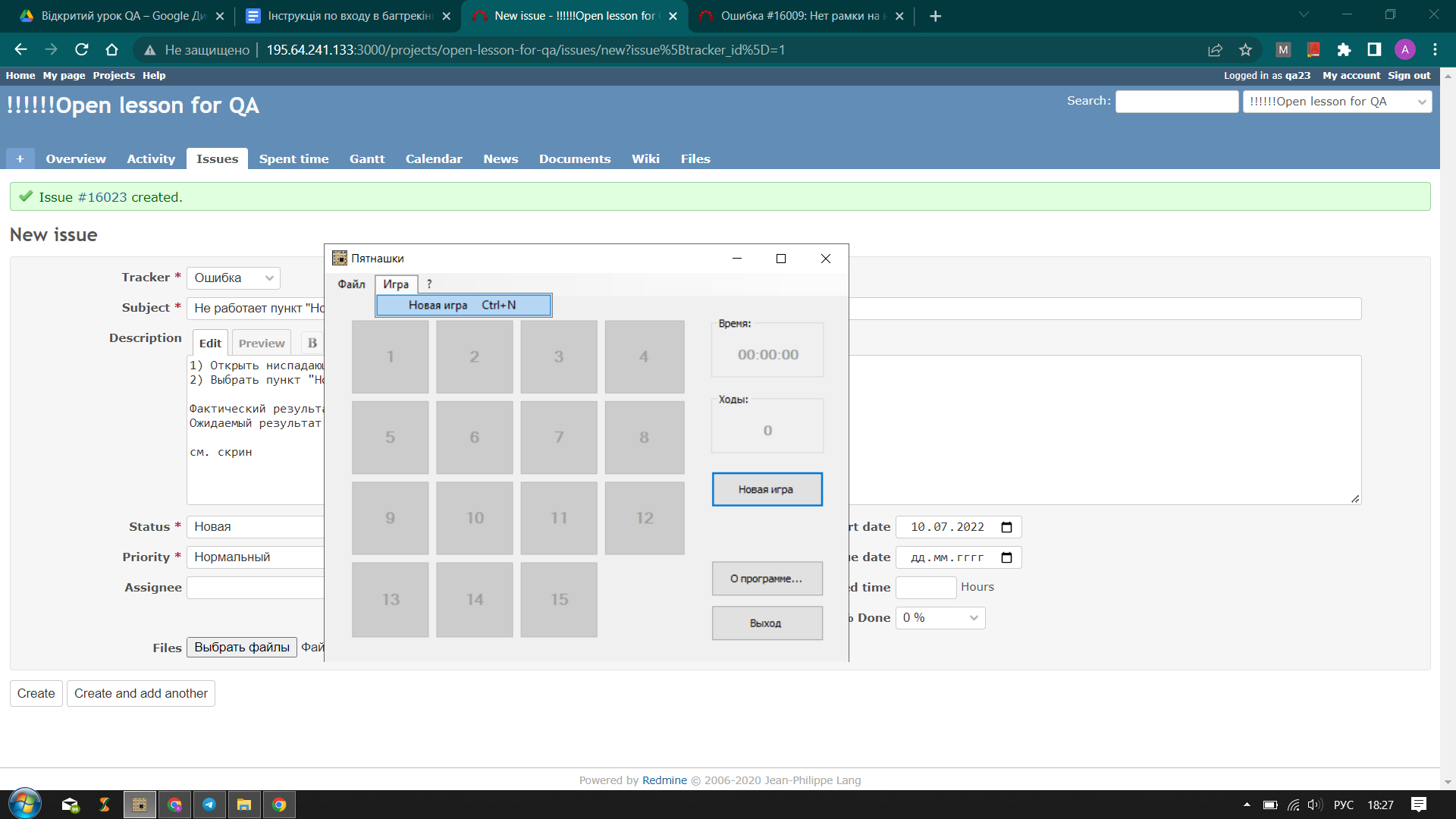
Task: Bookmark this page with star icon
Action: pyautogui.click(x=1245, y=50)
